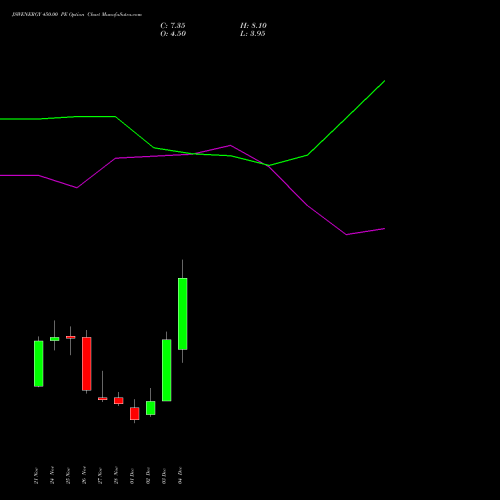Select the 27 Nov date label
Image resolution: width=500 pixels, height=500 pixels.
click(100, 476)
